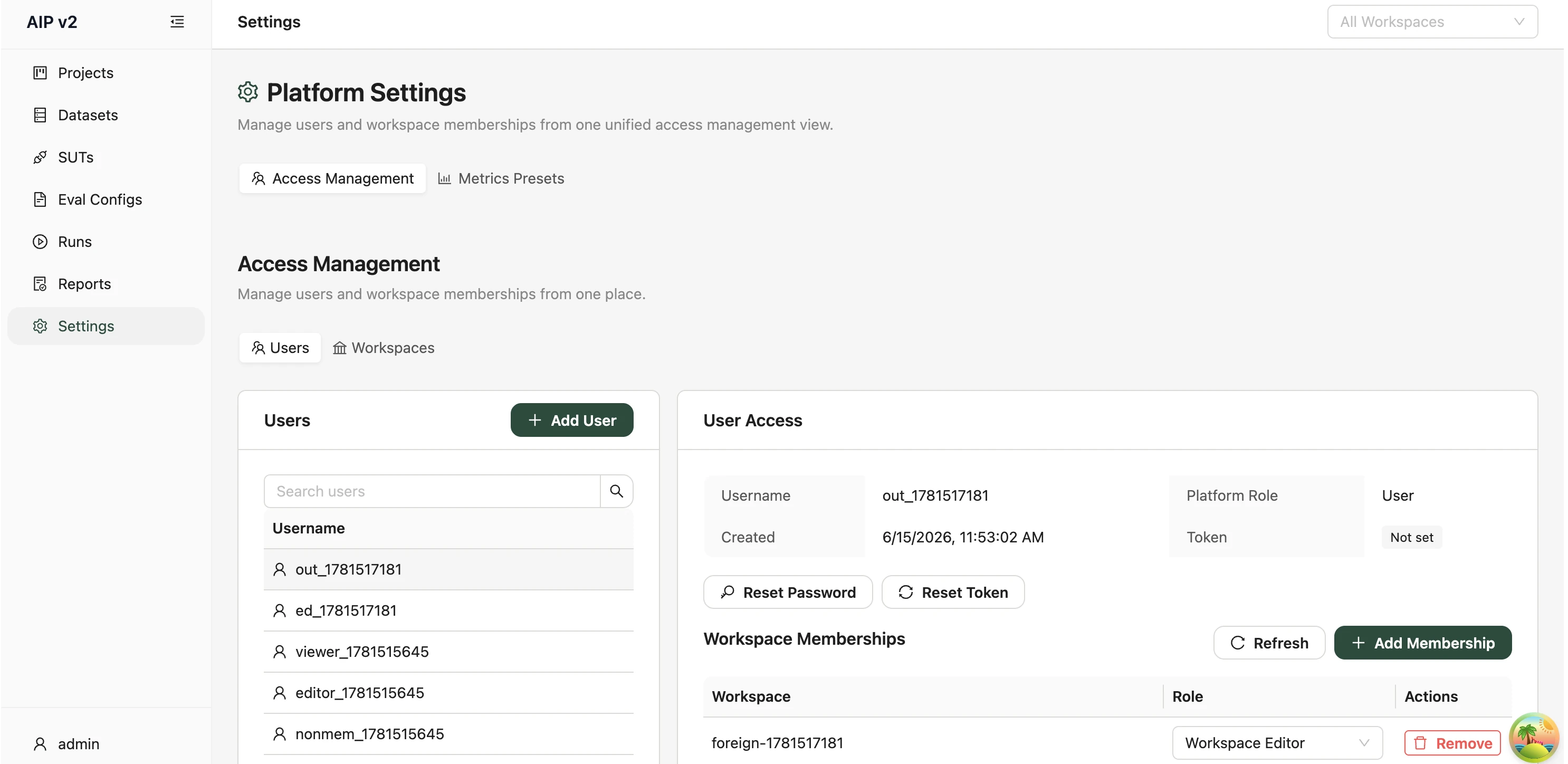Click the Metrics Presets chart icon
This screenshot has height=764, width=1568.
444,178
